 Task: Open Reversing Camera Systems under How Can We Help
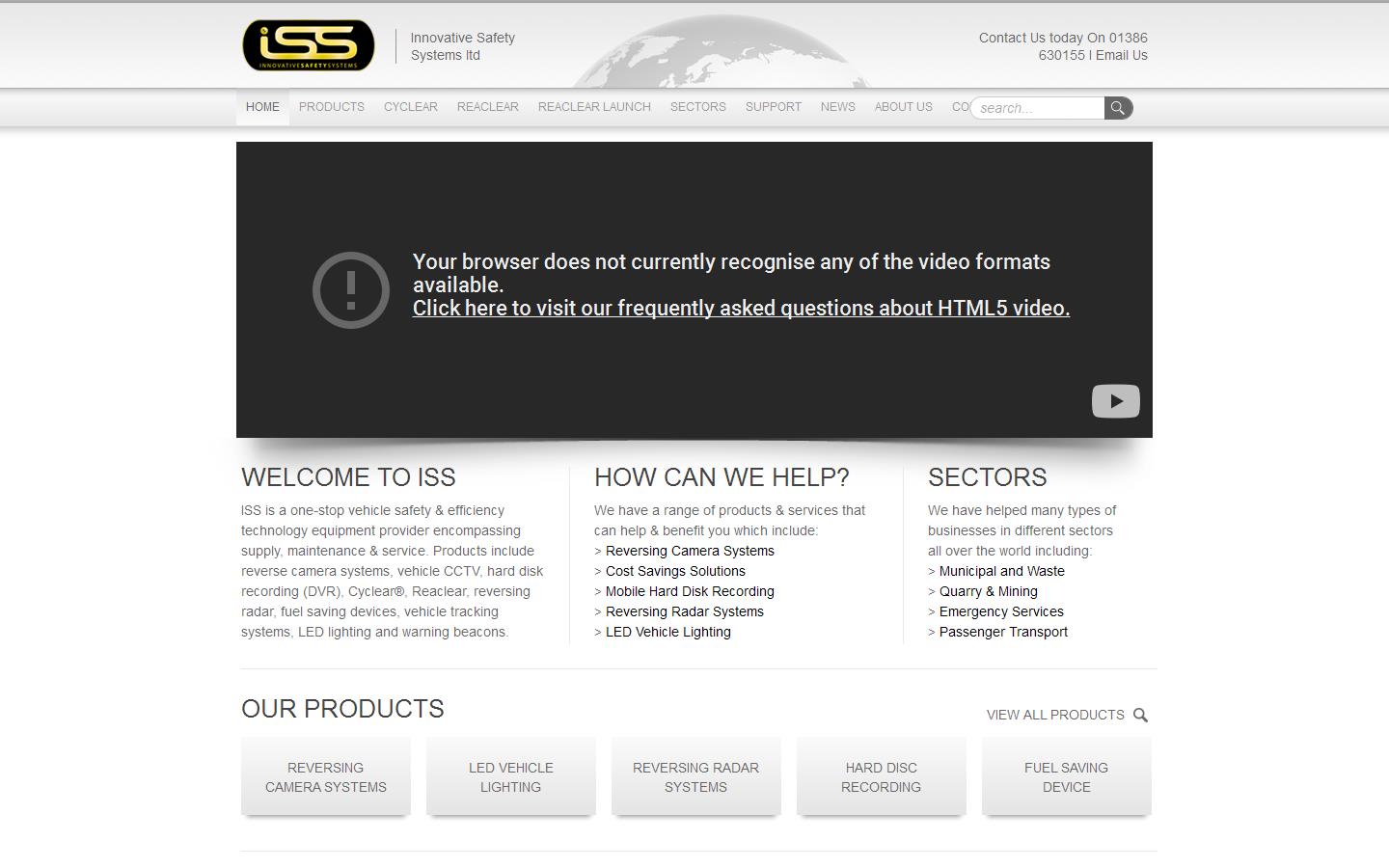pyautogui.click(x=690, y=551)
